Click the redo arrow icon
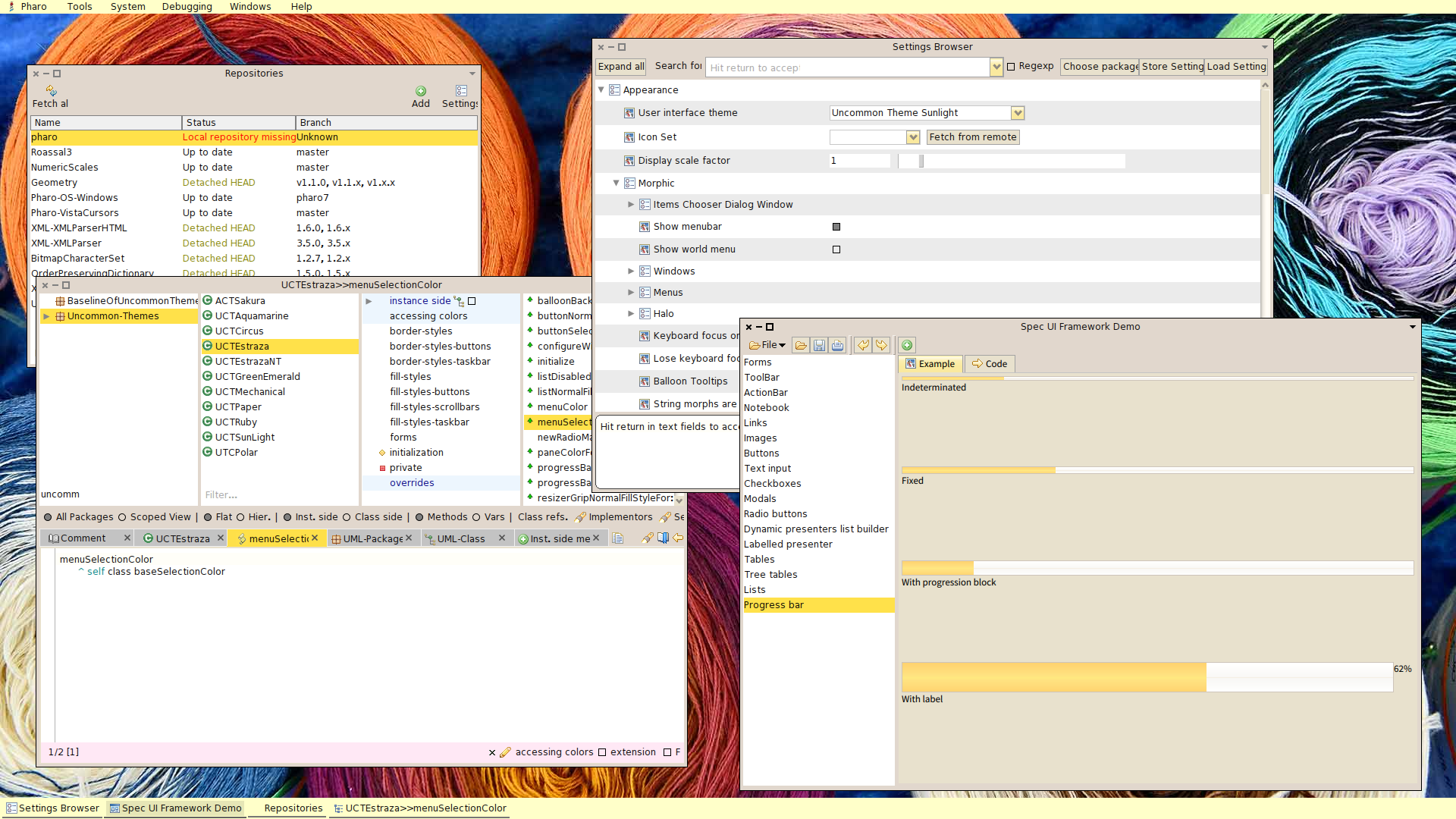Viewport: 1456px width, 819px height. [881, 346]
